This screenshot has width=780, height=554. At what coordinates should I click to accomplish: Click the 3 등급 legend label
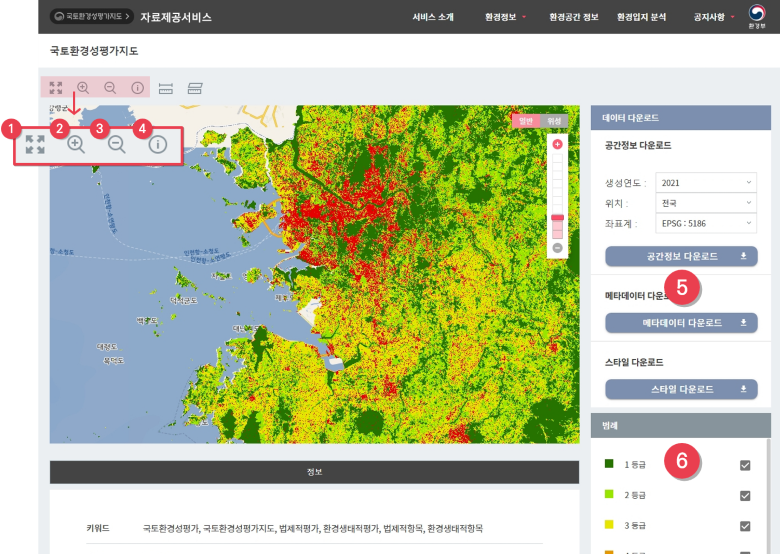coord(635,526)
